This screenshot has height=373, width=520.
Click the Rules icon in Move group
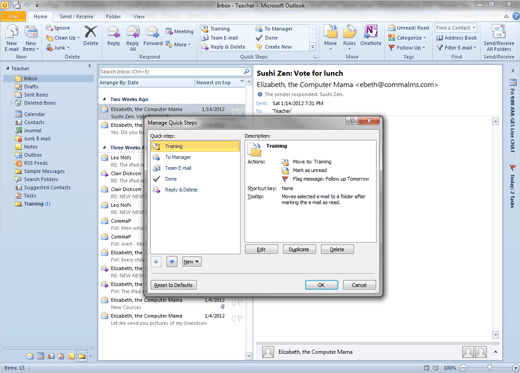[x=349, y=32]
